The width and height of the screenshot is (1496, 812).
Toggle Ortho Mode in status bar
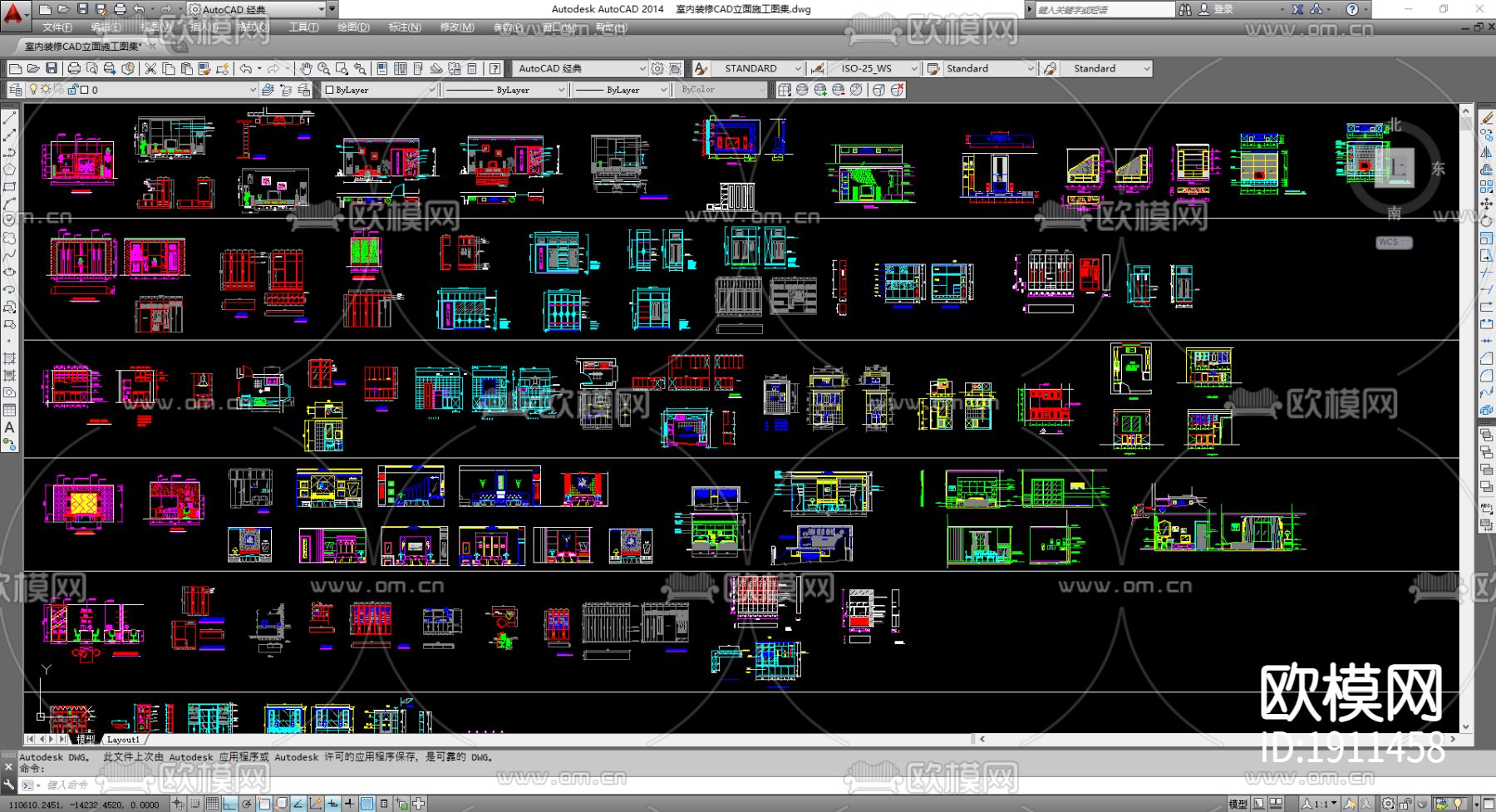[x=229, y=804]
